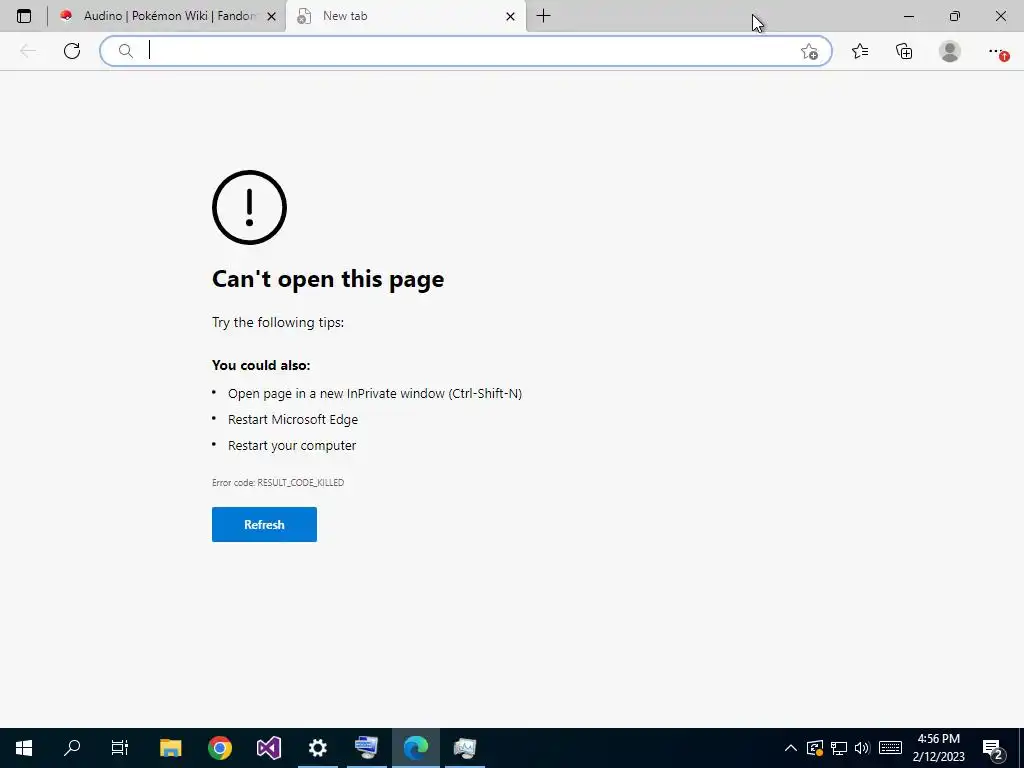The image size is (1024, 768).
Task: Click the 'Can't open this page' heading
Action: pos(328,279)
